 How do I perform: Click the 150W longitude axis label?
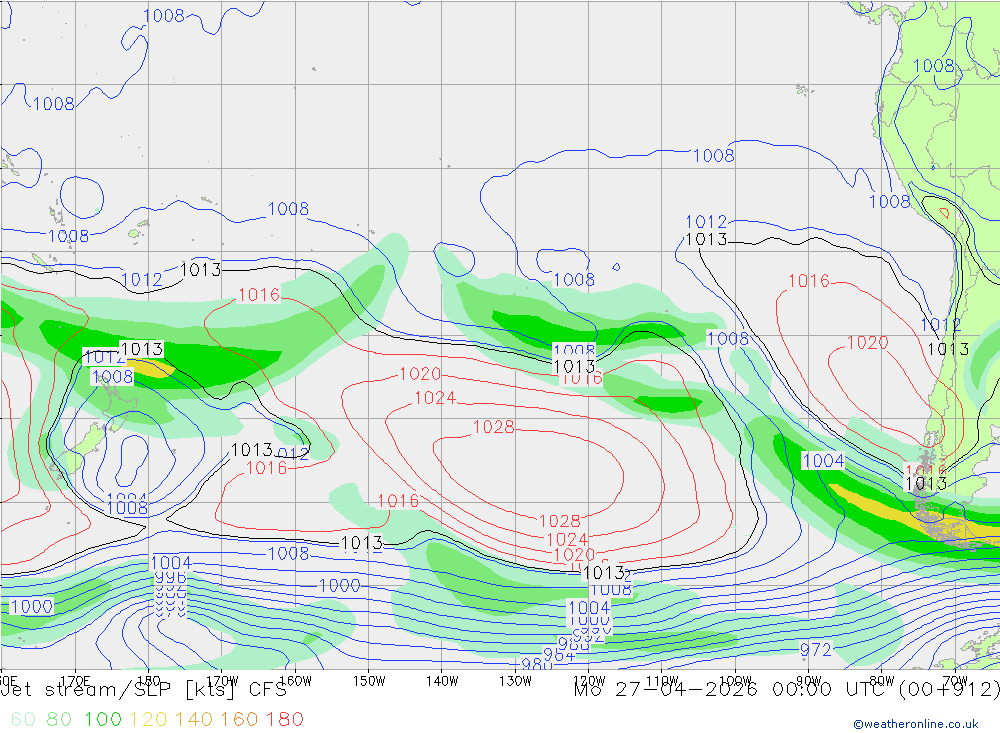coord(369,681)
